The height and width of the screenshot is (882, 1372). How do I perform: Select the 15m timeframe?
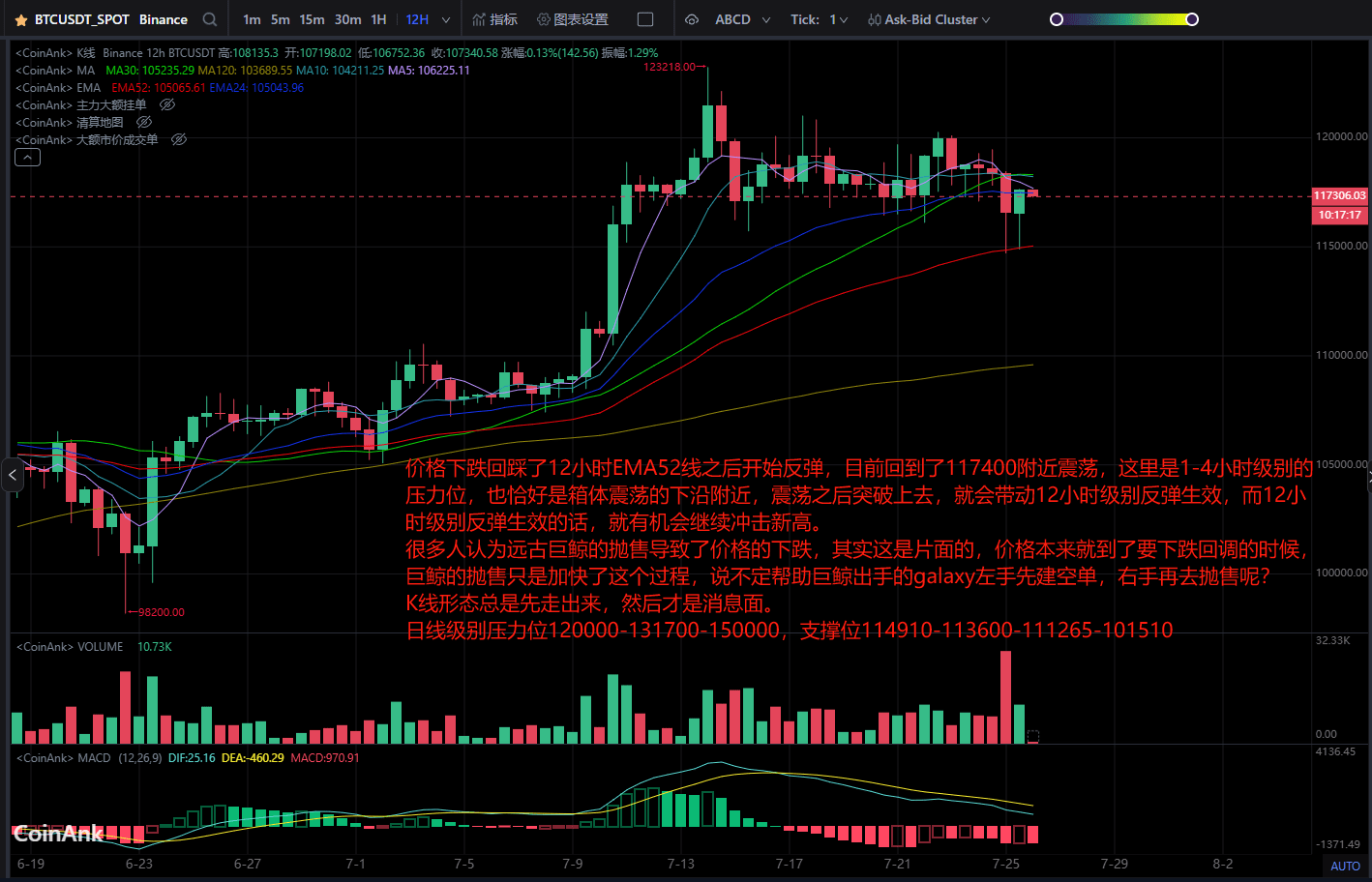click(x=312, y=19)
